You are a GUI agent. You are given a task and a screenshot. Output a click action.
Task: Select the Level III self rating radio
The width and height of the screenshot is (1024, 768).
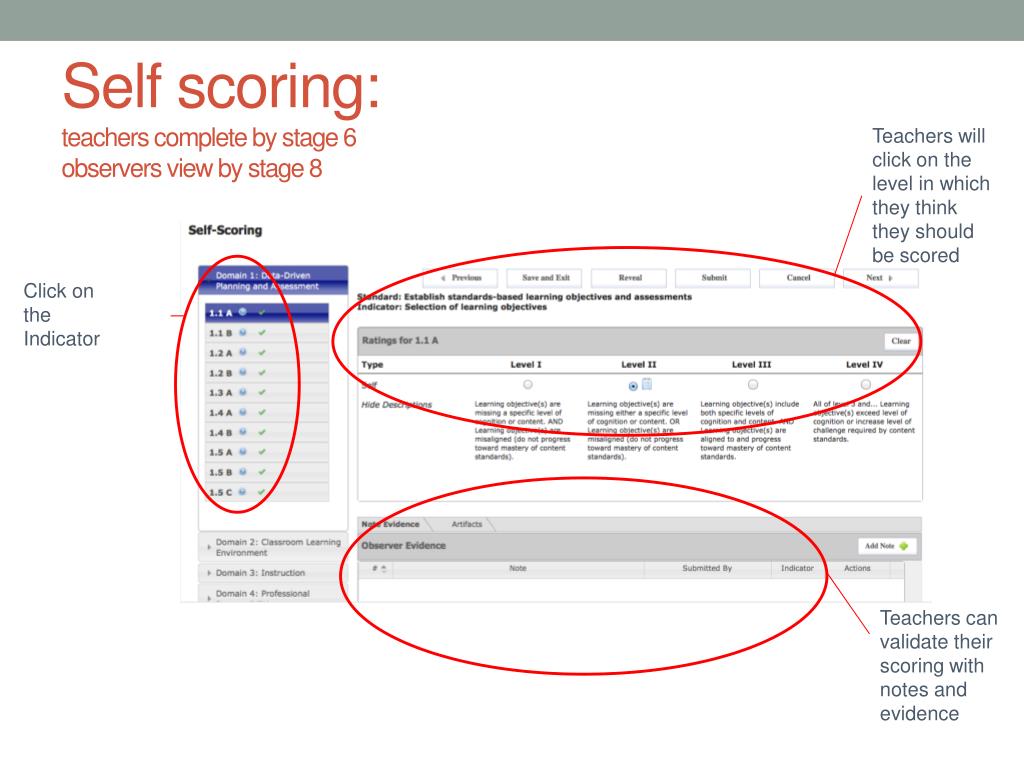(753, 385)
